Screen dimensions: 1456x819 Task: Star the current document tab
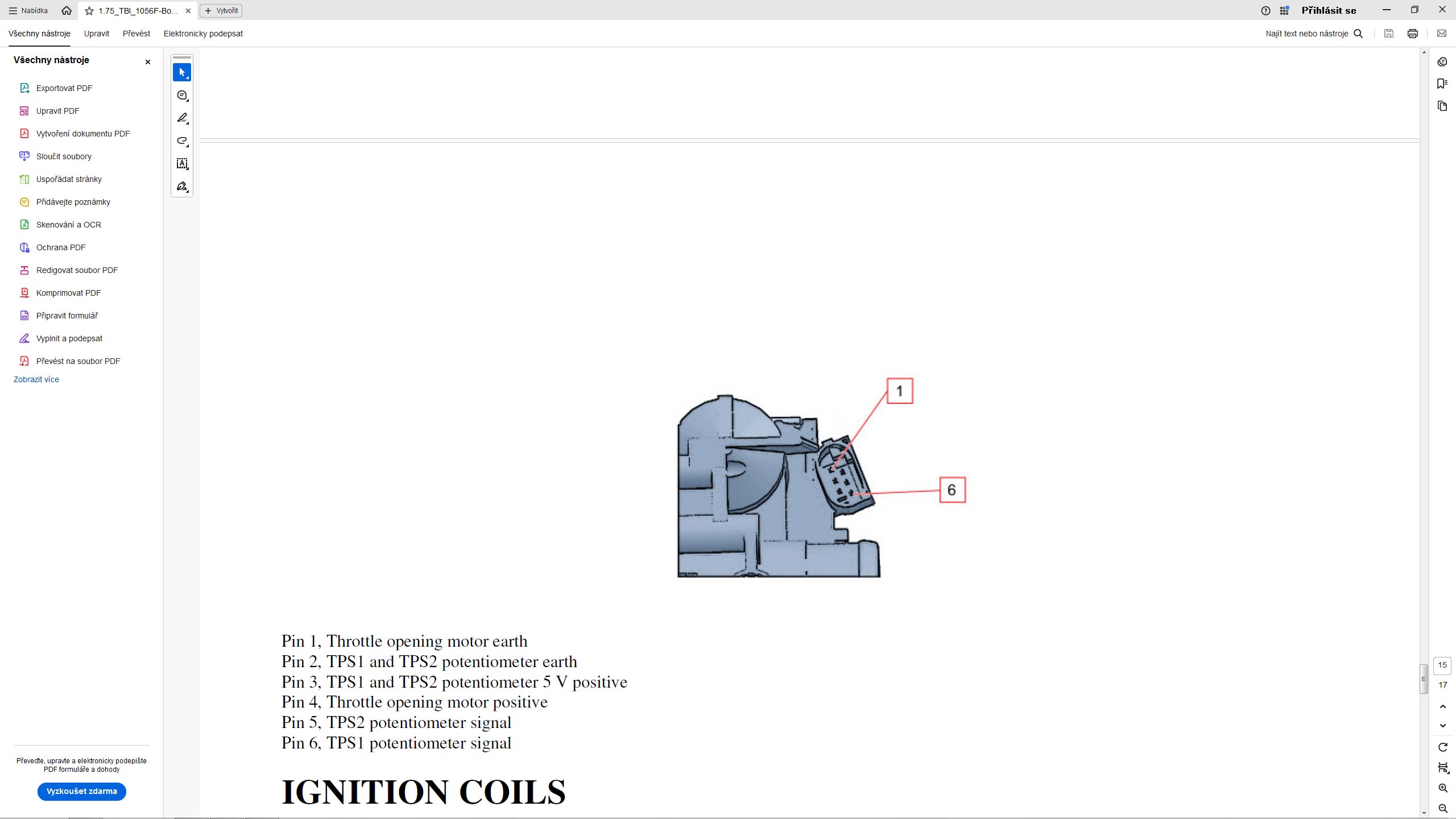[x=89, y=11]
